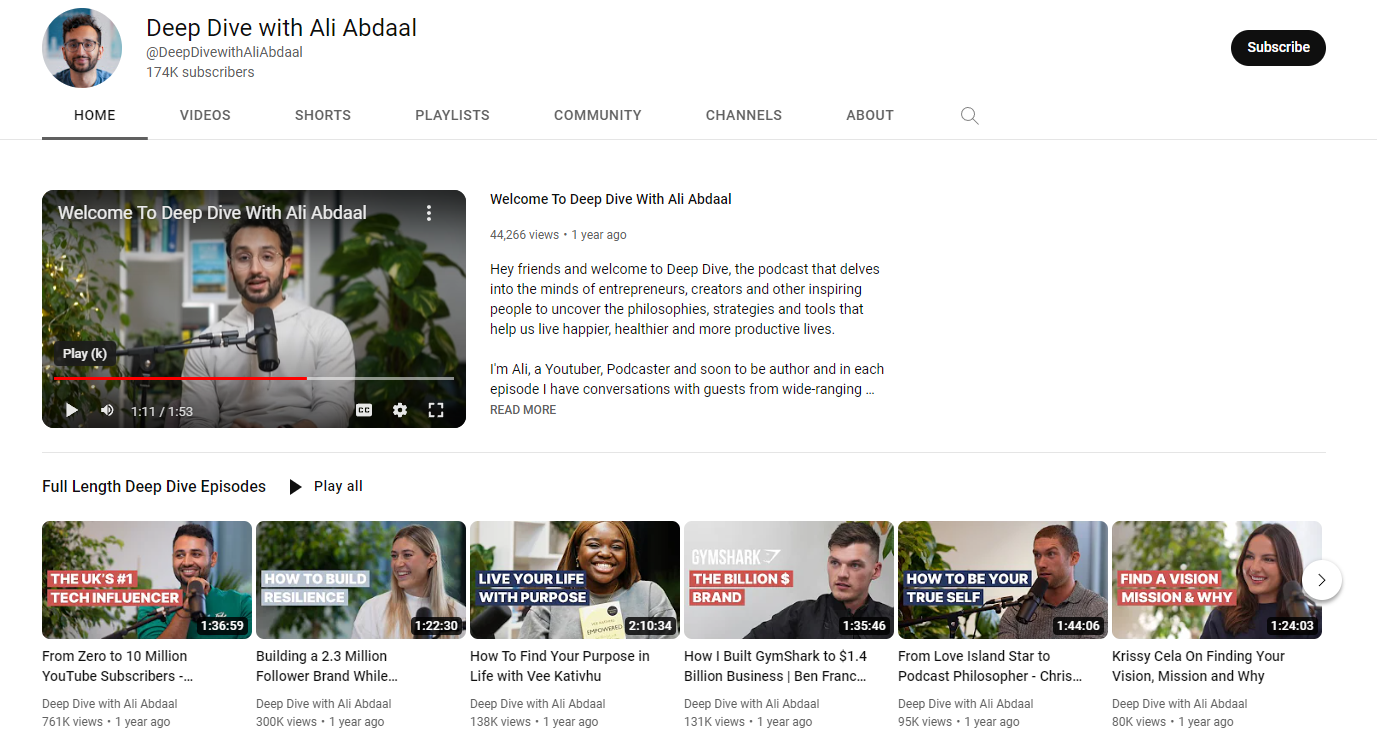Expand description with READ MORE
Image resolution: width=1377 pixels, height=743 pixels.
pos(523,410)
